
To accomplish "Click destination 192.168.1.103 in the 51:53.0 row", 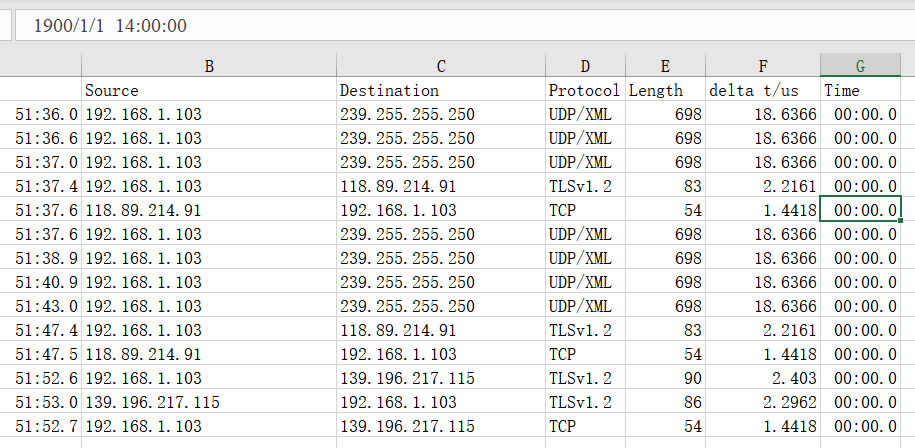I will (441, 402).
